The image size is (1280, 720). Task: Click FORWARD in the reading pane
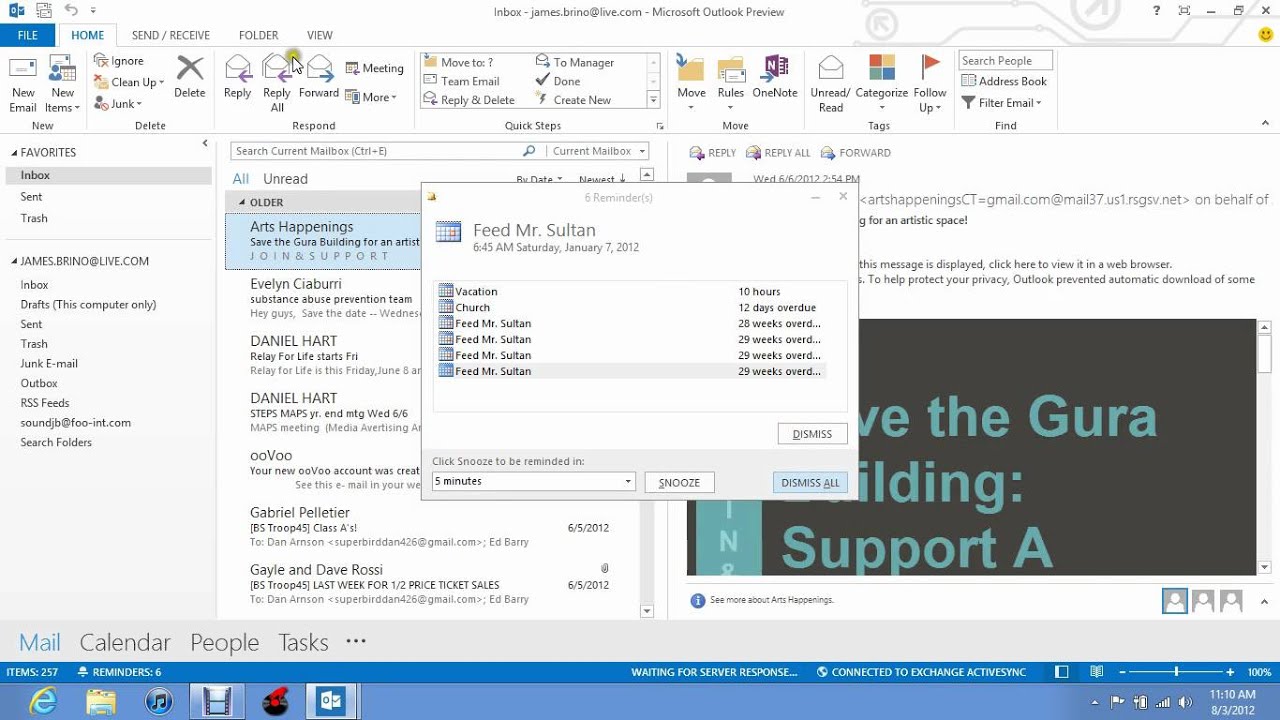coord(856,153)
